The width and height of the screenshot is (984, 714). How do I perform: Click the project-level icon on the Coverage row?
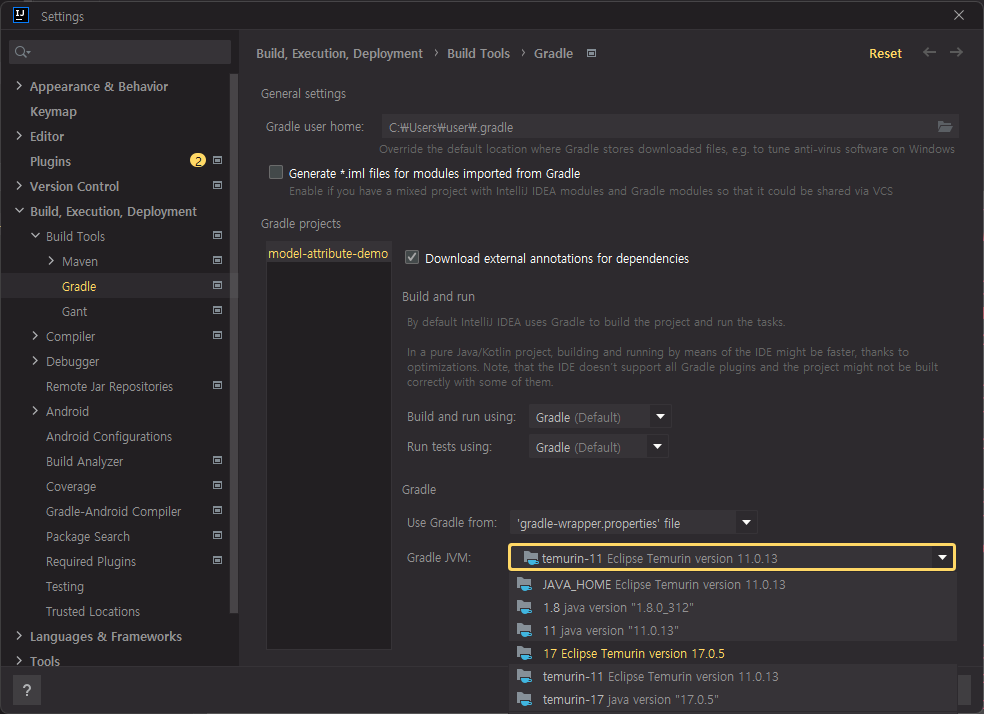pos(218,486)
